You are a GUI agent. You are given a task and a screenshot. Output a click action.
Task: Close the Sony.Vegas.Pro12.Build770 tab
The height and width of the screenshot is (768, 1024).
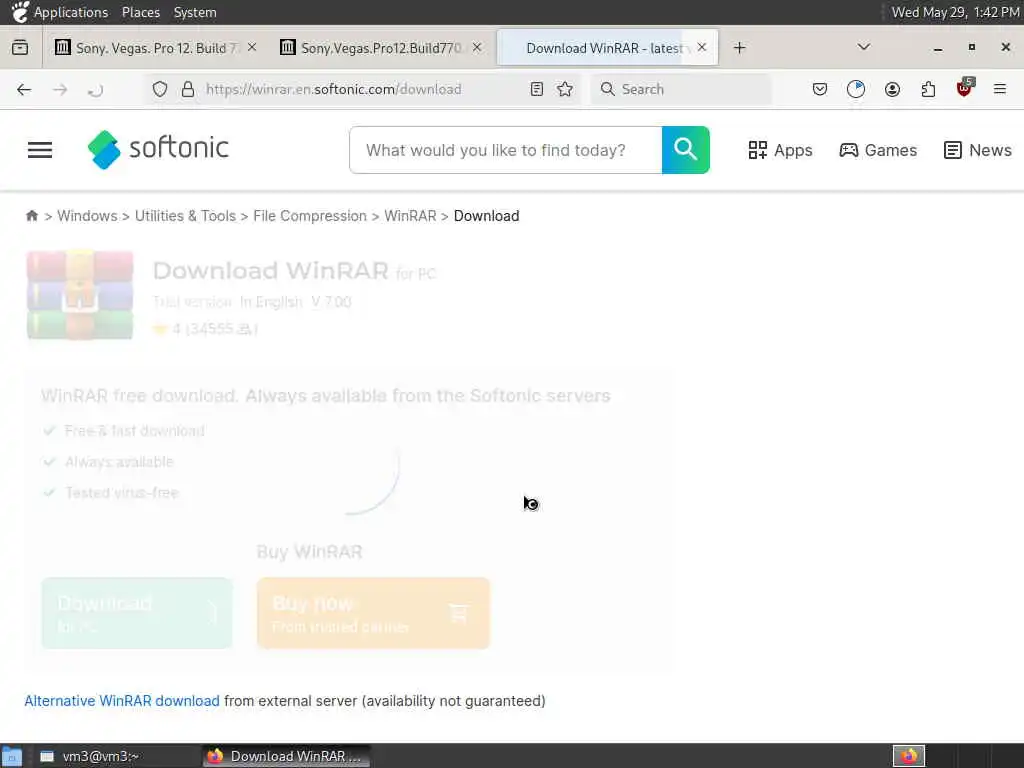point(477,48)
